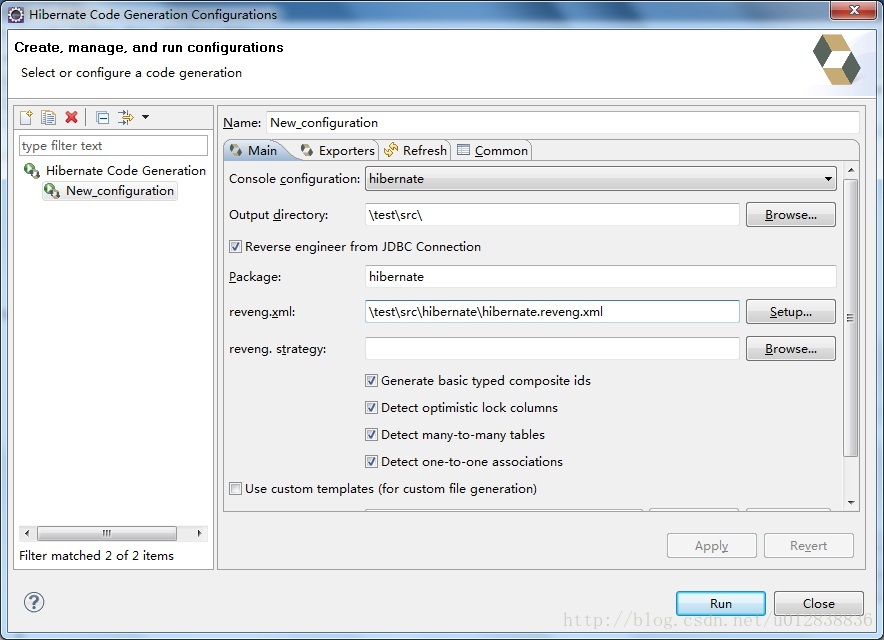Image resolution: width=884 pixels, height=640 pixels.
Task: Browse for the output directory
Action: coord(790,215)
